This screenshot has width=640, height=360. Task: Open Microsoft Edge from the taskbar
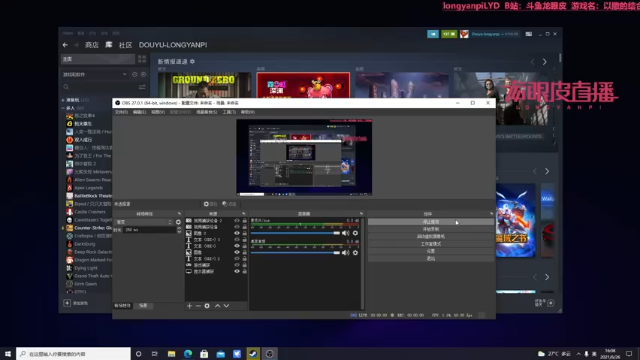[188, 354]
